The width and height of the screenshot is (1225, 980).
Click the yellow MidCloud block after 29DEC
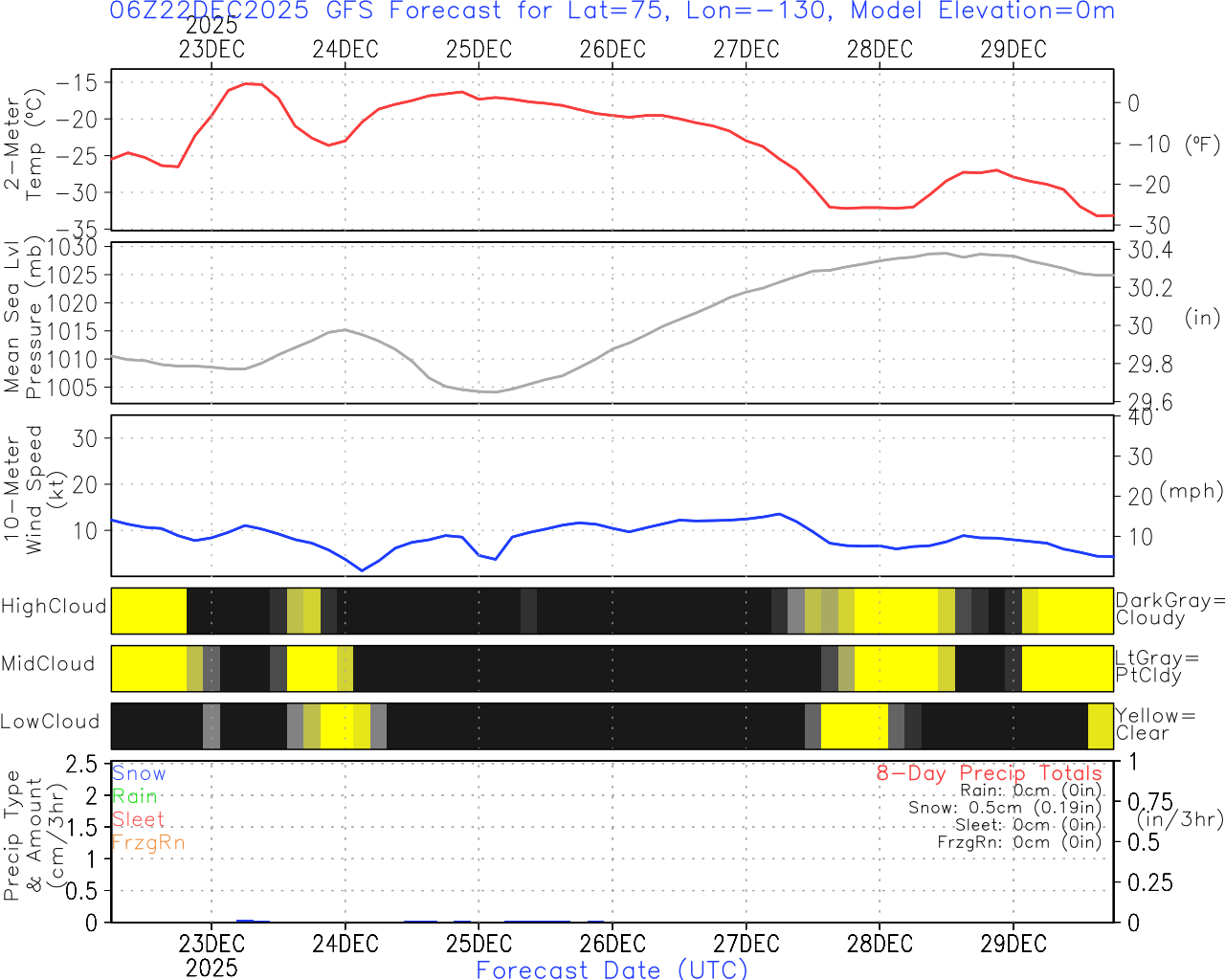(1067, 668)
